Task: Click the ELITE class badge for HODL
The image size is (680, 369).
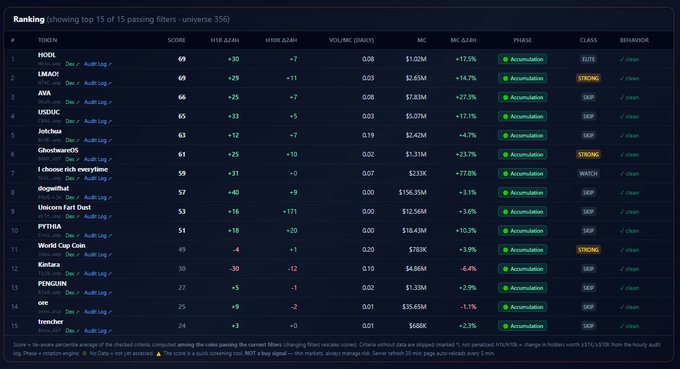Action: [x=588, y=59]
